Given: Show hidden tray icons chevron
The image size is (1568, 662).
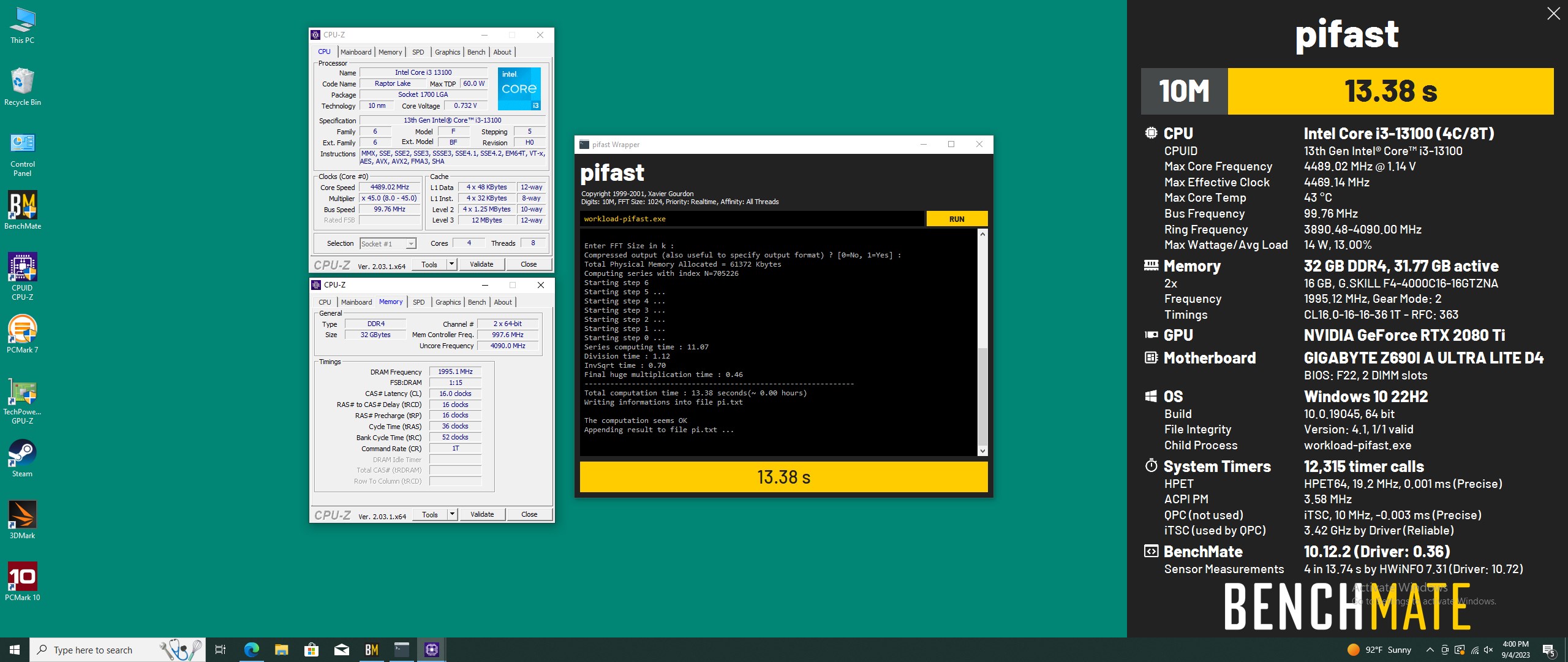Looking at the screenshot, I should tap(1430, 650).
